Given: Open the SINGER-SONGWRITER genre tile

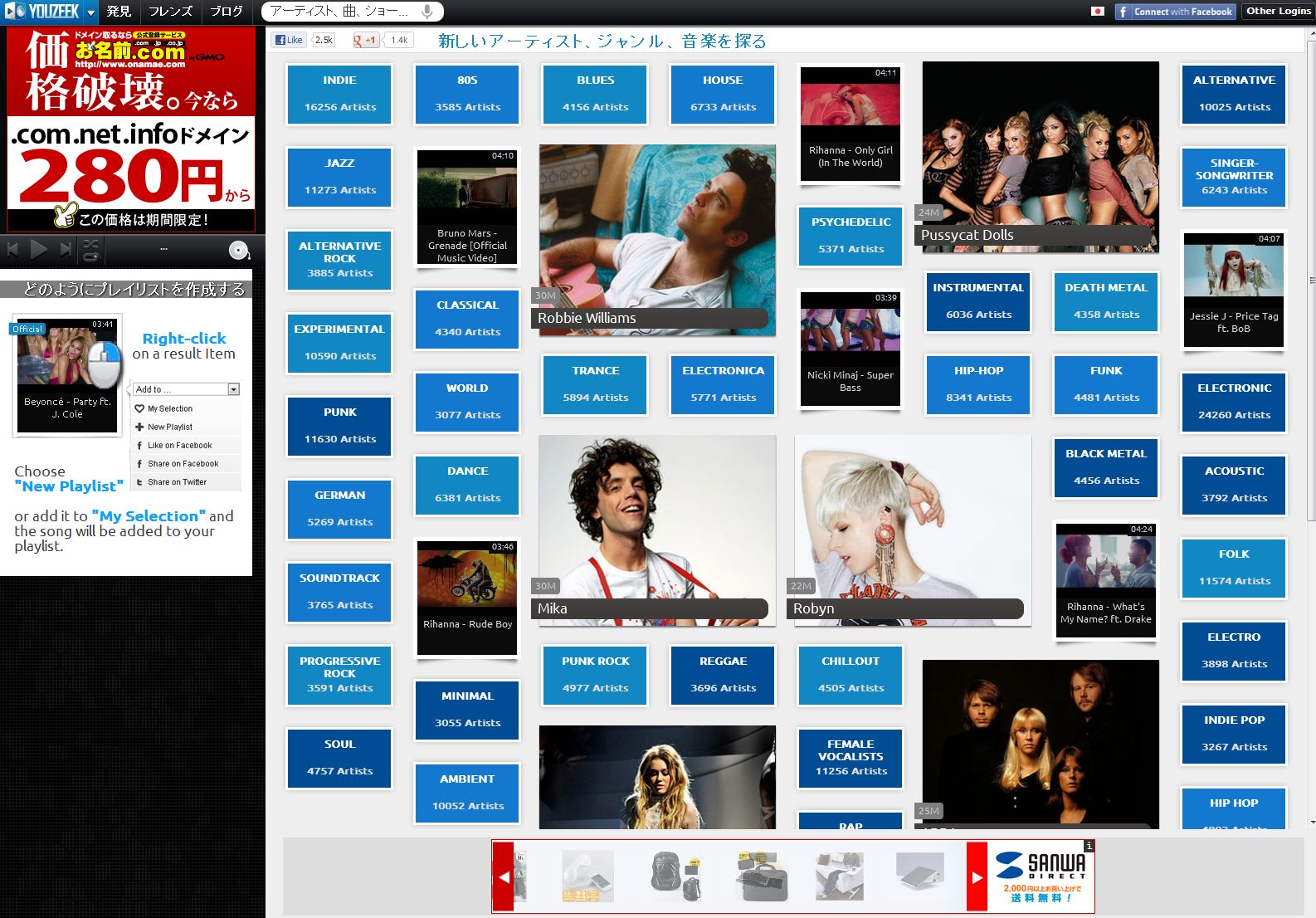Looking at the screenshot, I should coord(1234,177).
